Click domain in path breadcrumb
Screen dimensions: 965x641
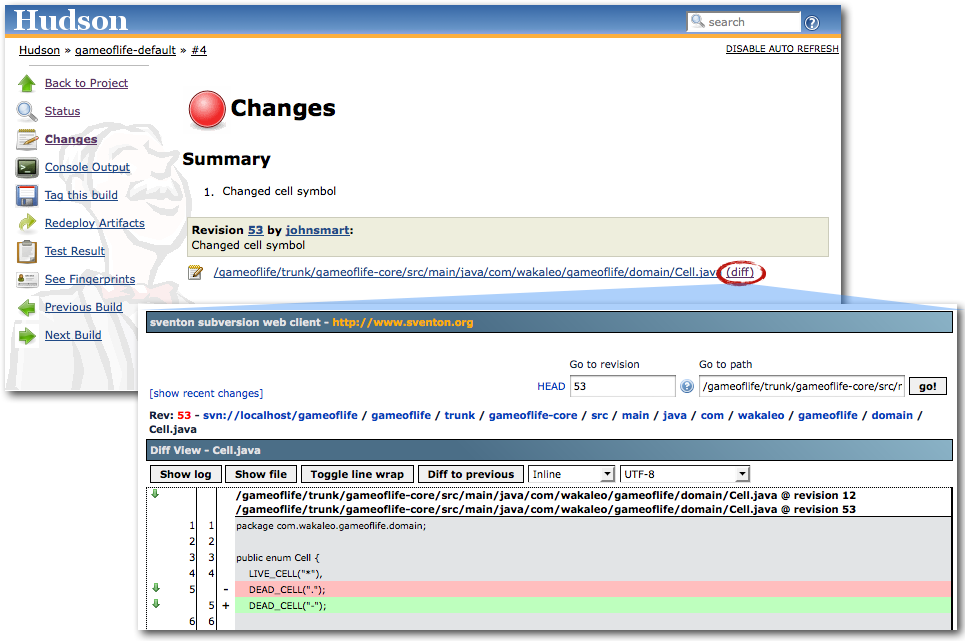click(892, 415)
